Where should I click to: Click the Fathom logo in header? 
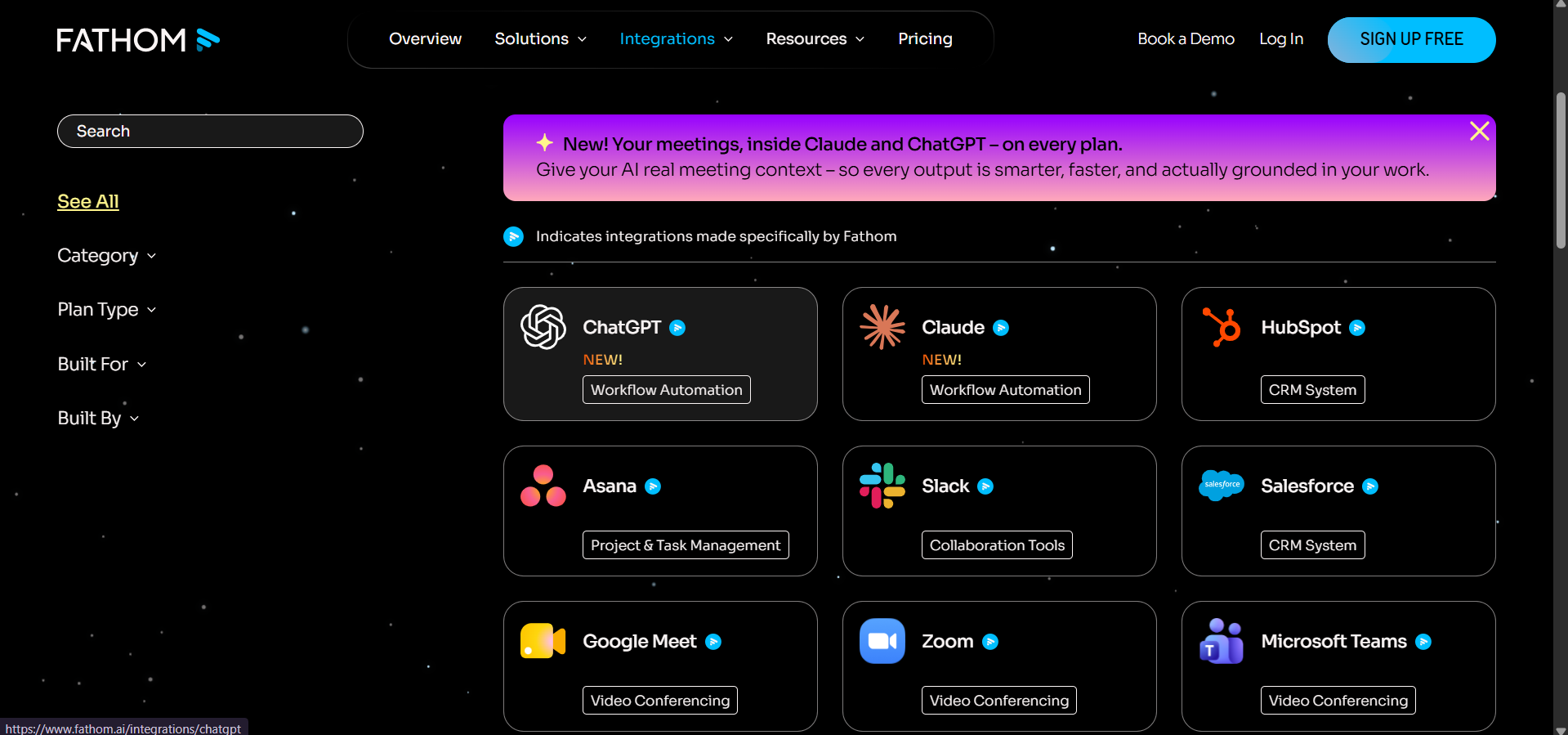pos(138,40)
